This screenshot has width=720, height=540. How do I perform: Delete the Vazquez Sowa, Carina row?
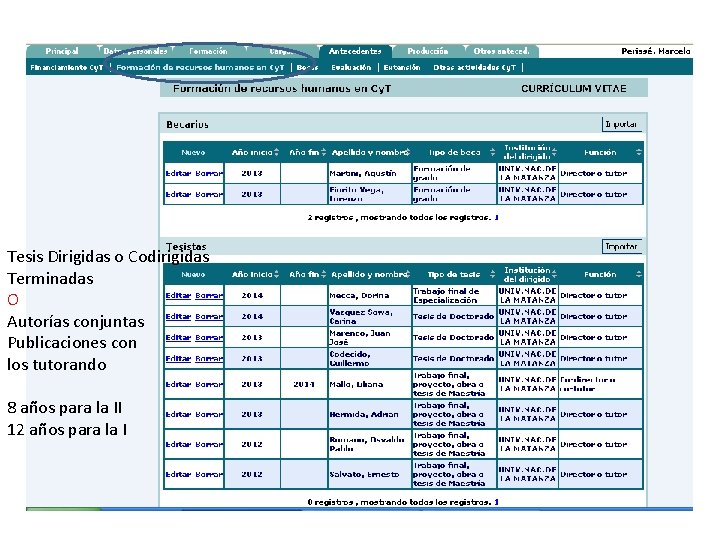209,317
